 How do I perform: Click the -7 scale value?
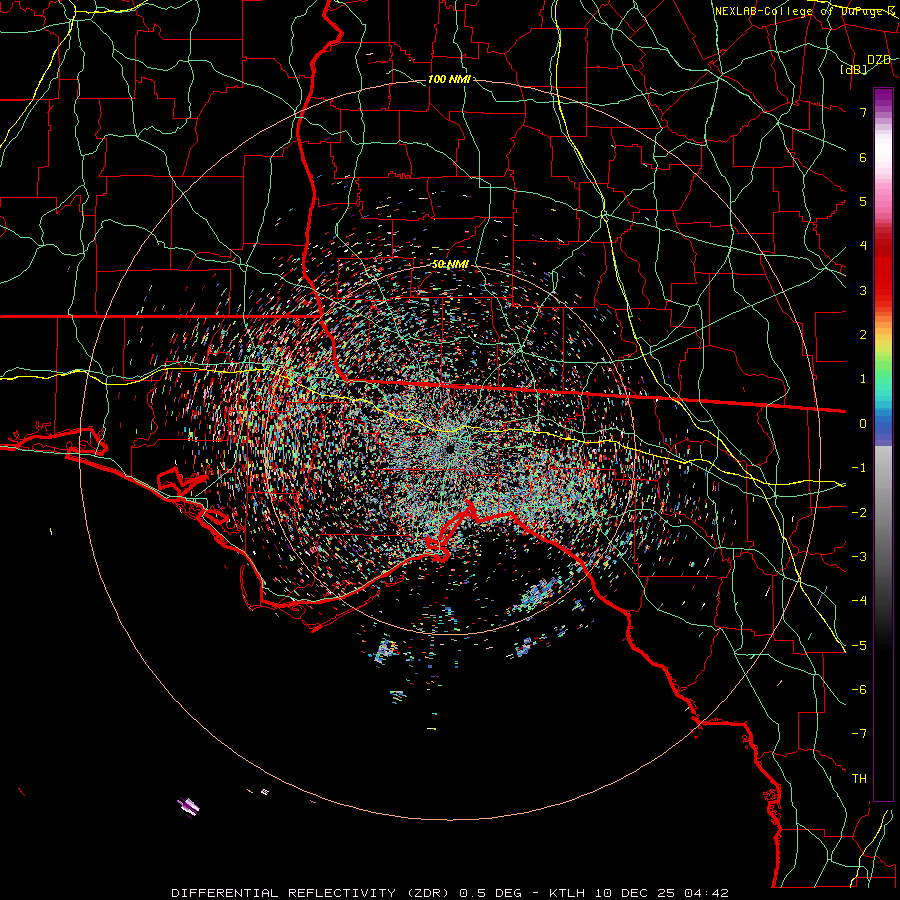[x=859, y=734]
